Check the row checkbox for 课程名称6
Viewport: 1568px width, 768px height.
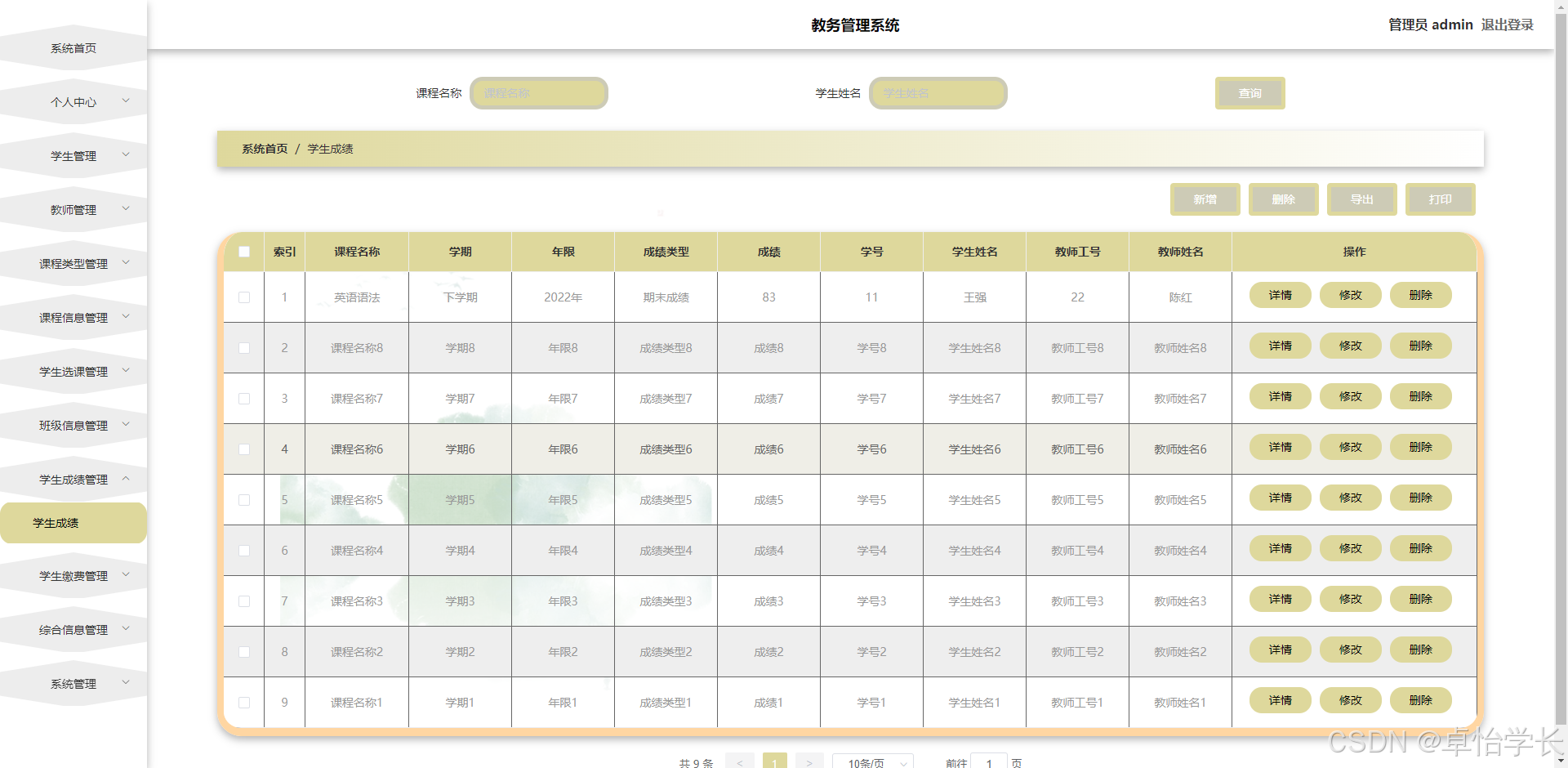point(244,449)
